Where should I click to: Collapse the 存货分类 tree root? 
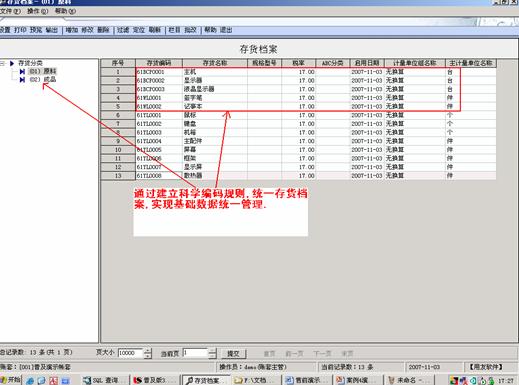3,63
